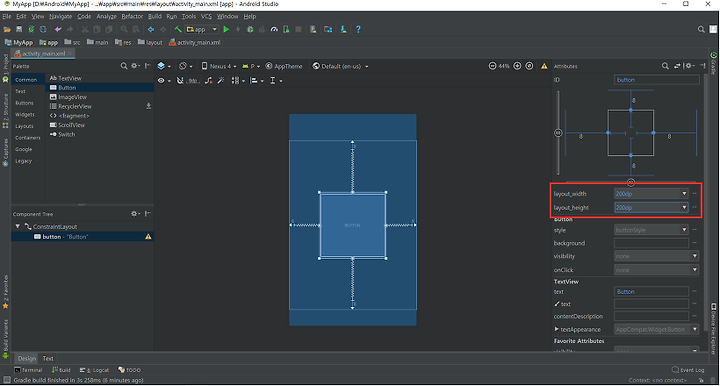Open the Logcat tool window
Viewport: 720px width, 386px height.
(x=95, y=370)
